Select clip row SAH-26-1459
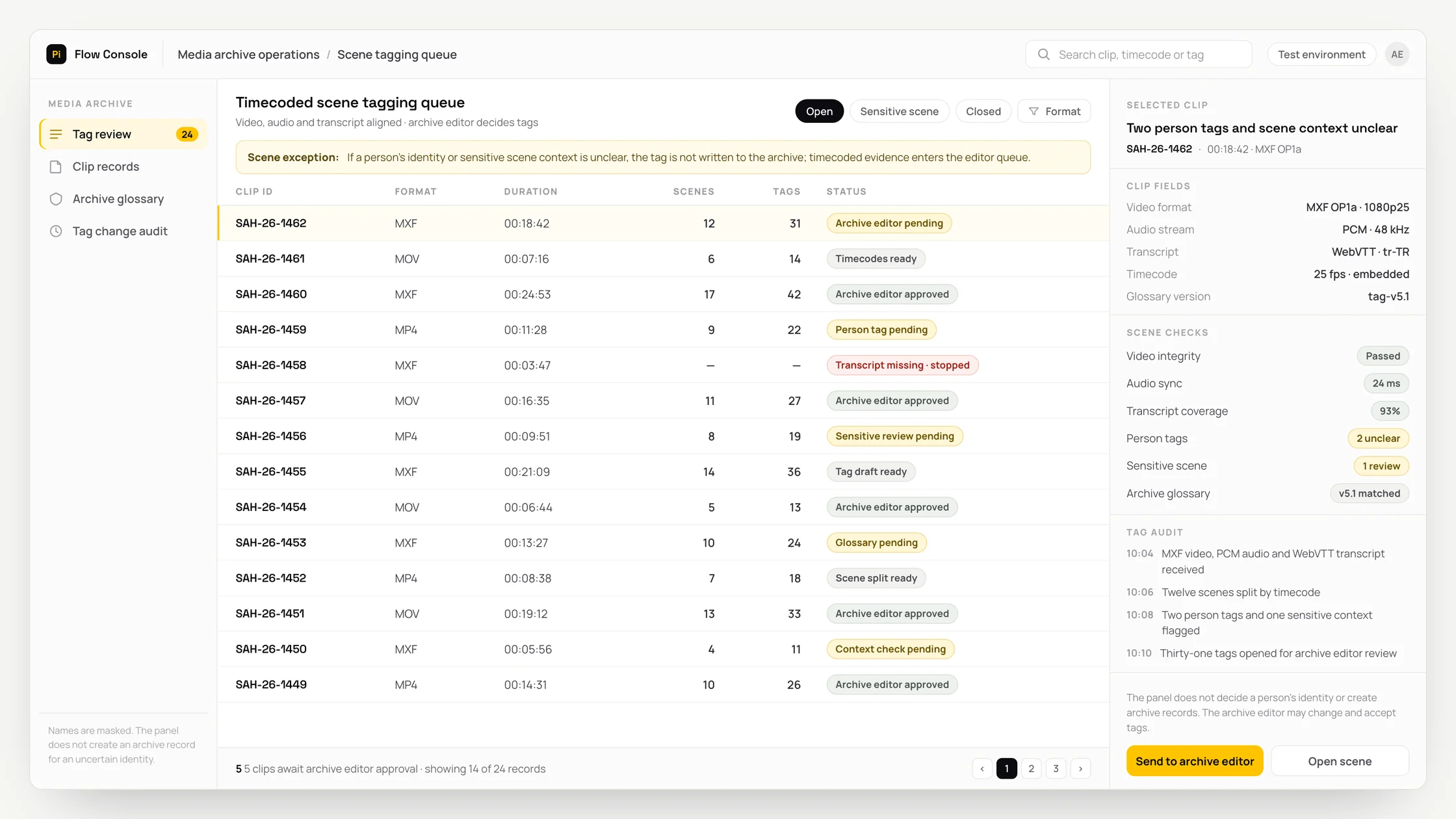Viewport: 1456px width, 819px height. click(x=663, y=330)
